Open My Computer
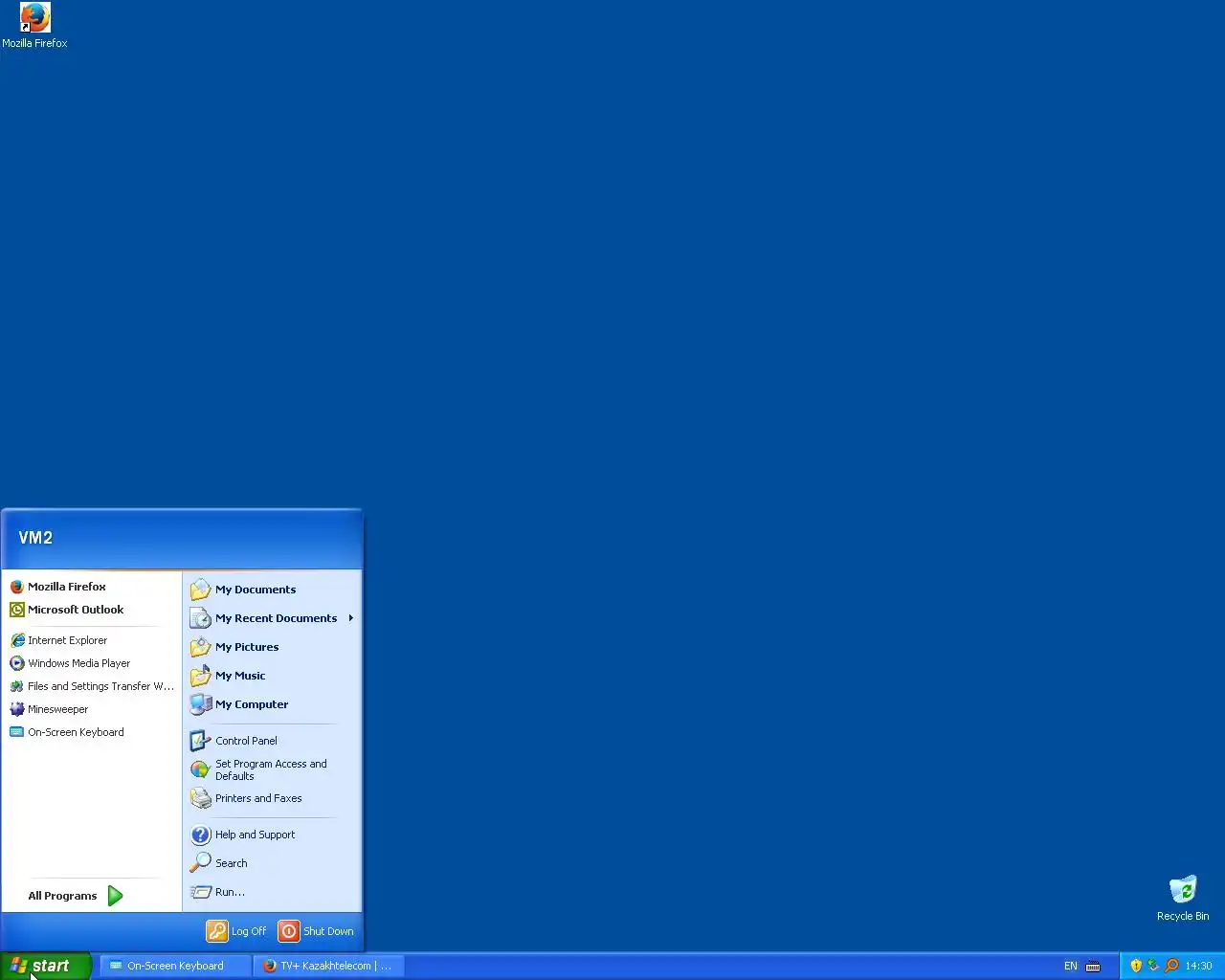1225x980 pixels. [272, 704]
